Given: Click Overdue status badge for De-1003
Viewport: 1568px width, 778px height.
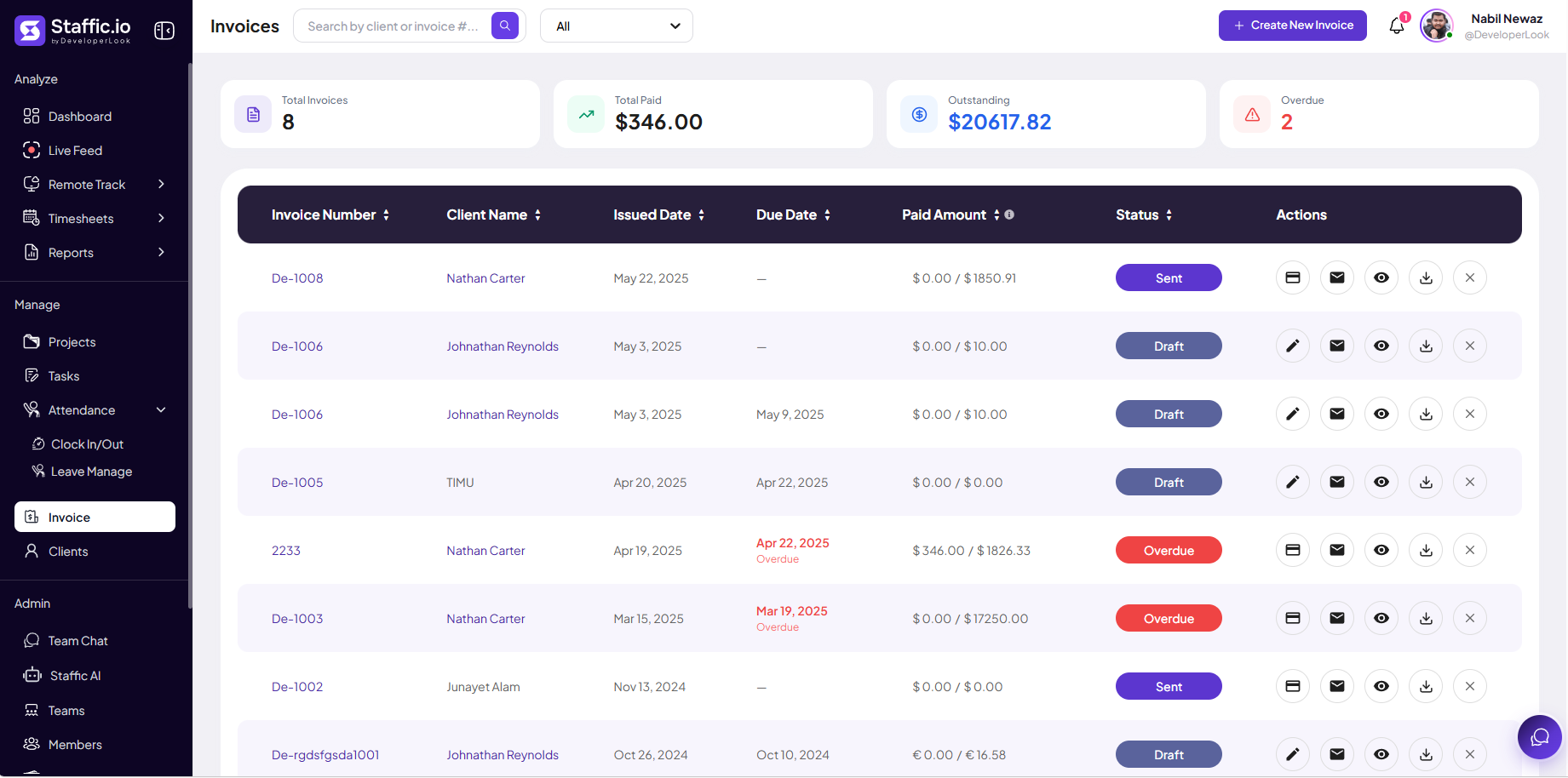Looking at the screenshot, I should tap(1169, 618).
